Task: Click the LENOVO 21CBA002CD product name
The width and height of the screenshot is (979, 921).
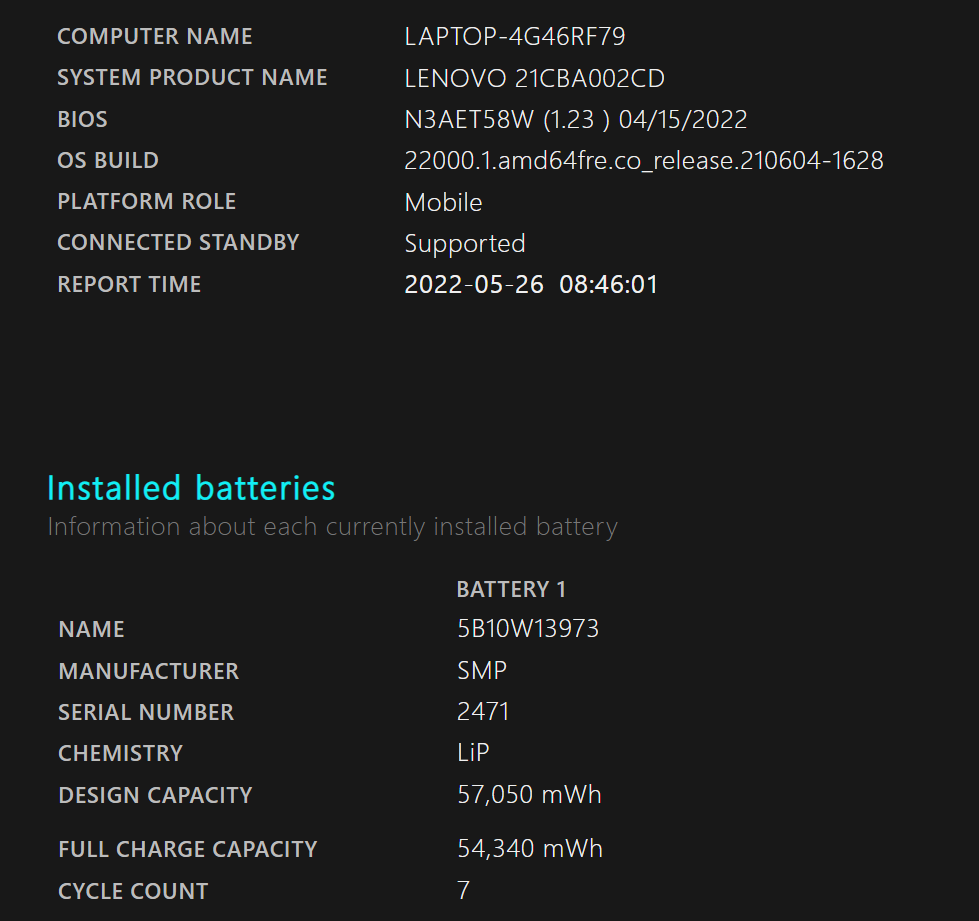Action: (x=534, y=78)
